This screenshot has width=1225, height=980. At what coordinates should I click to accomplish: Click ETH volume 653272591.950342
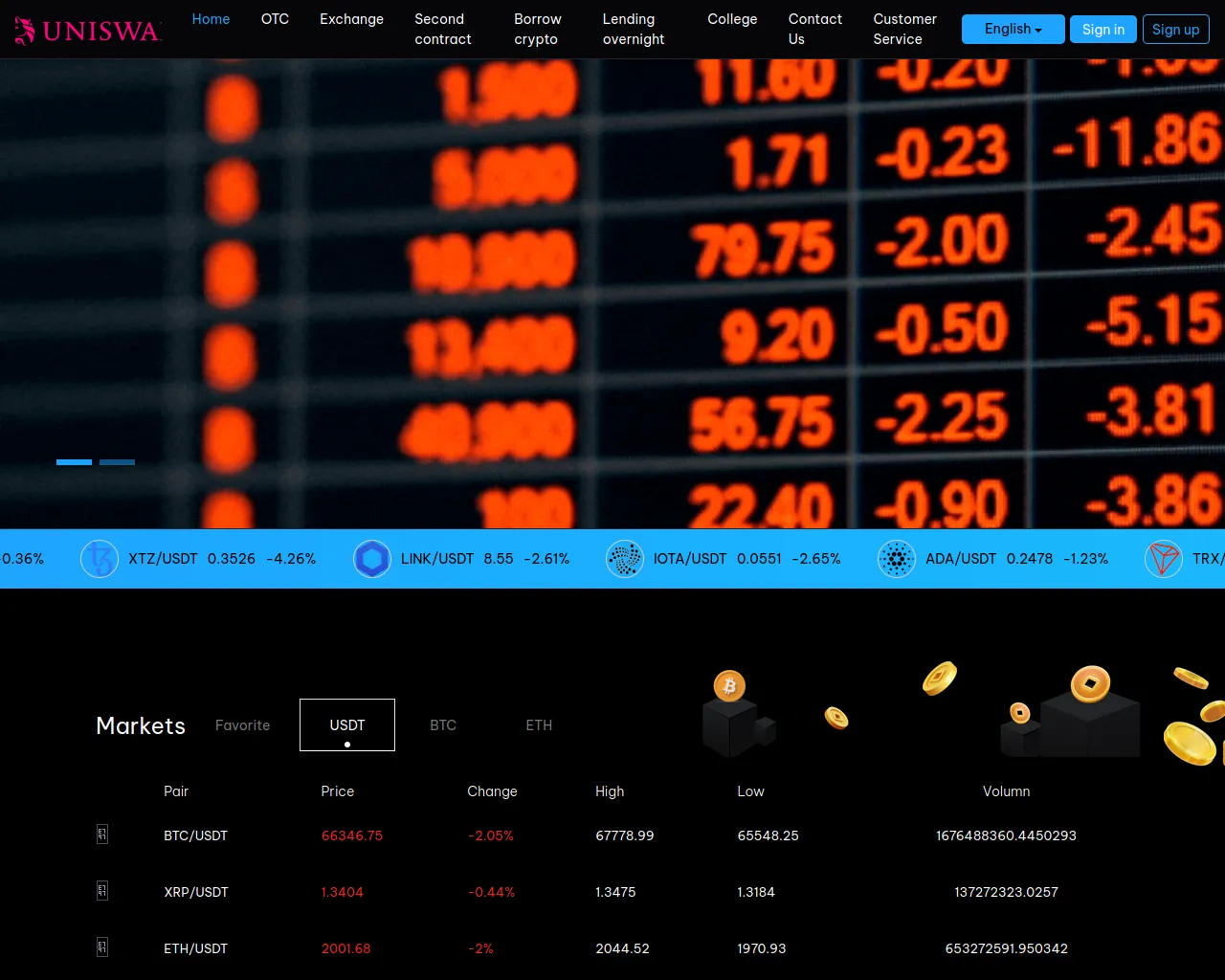[x=1007, y=948]
